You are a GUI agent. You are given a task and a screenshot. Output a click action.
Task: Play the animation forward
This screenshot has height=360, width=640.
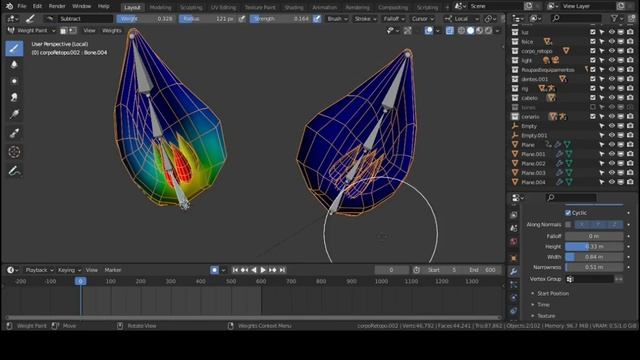(x=263, y=270)
